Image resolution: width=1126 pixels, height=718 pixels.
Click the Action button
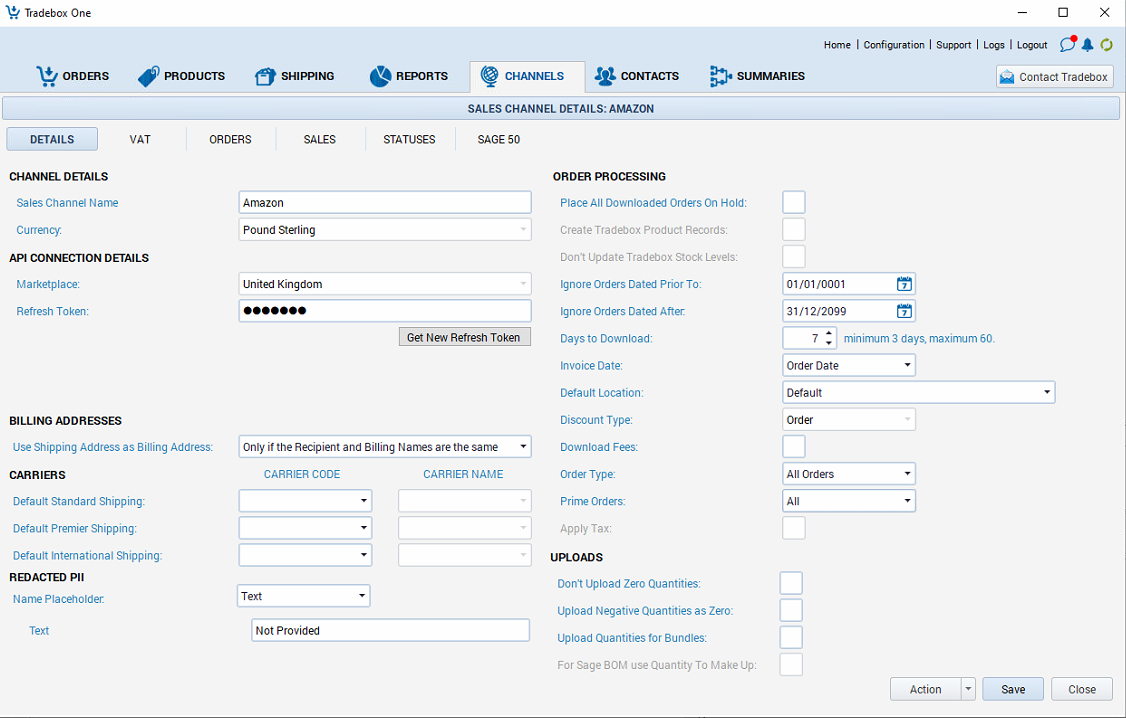pos(926,689)
